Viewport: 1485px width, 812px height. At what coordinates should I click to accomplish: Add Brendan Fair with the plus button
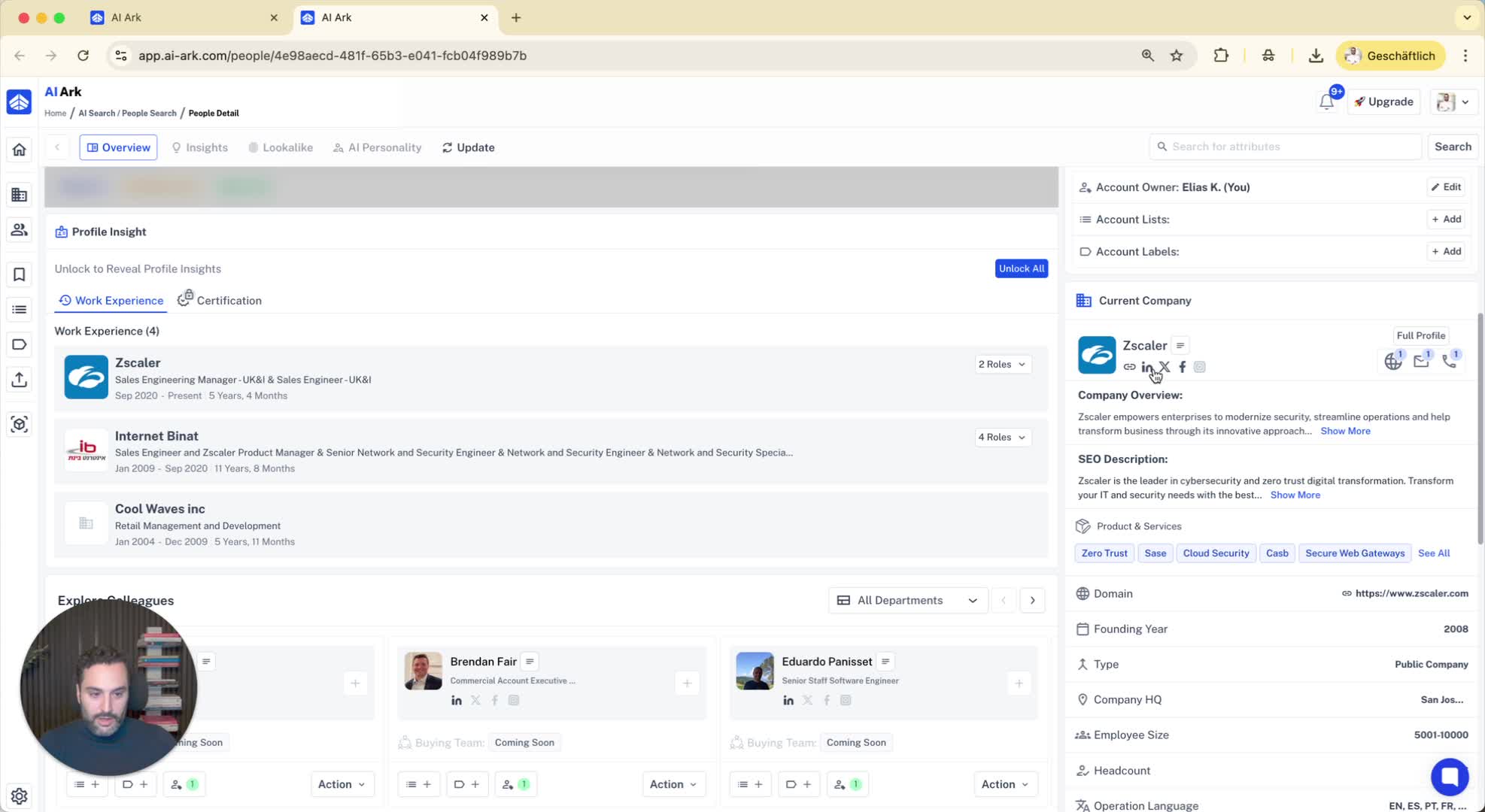point(687,683)
